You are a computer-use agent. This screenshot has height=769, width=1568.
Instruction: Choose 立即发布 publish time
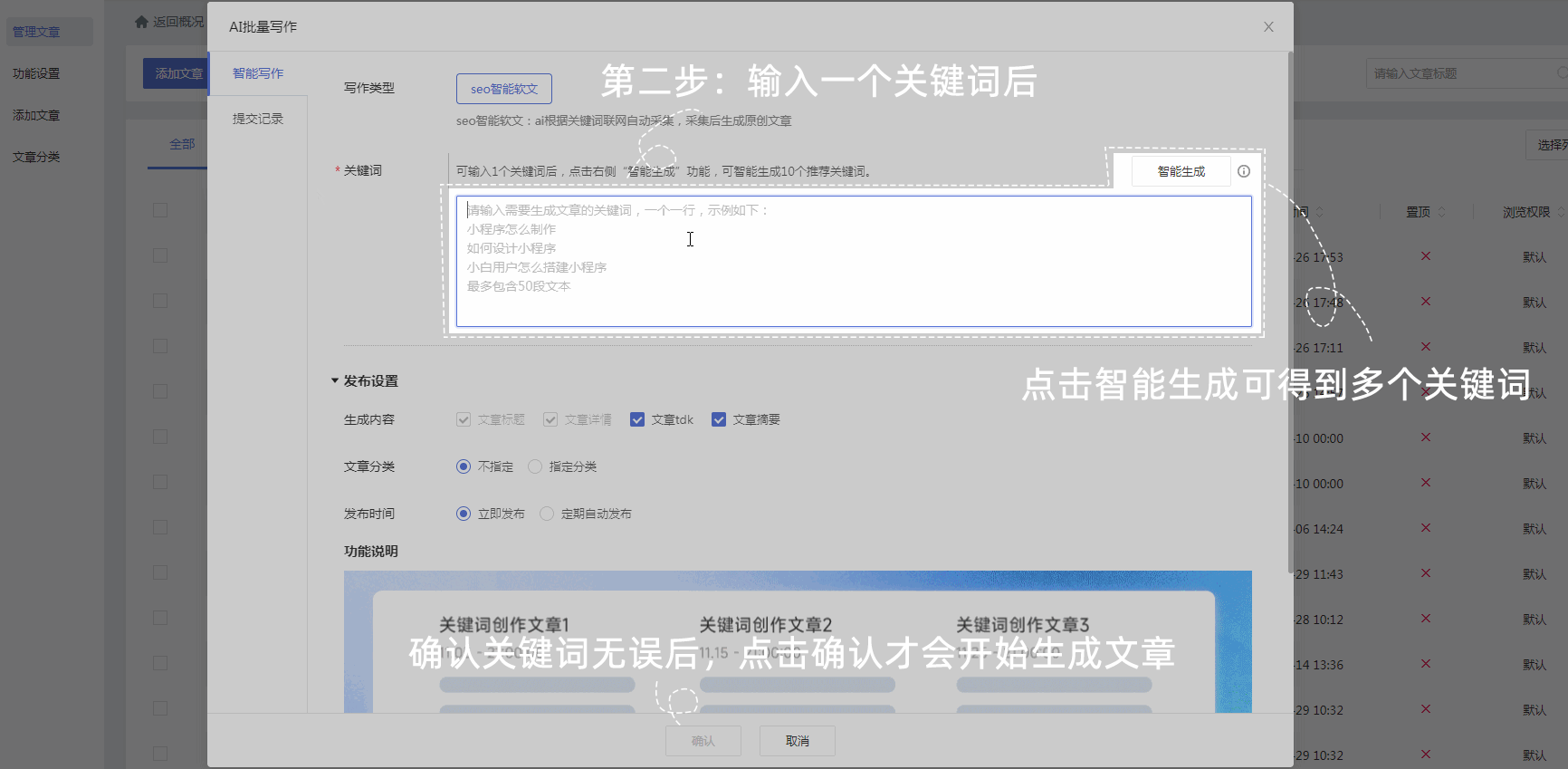click(464, 514)
